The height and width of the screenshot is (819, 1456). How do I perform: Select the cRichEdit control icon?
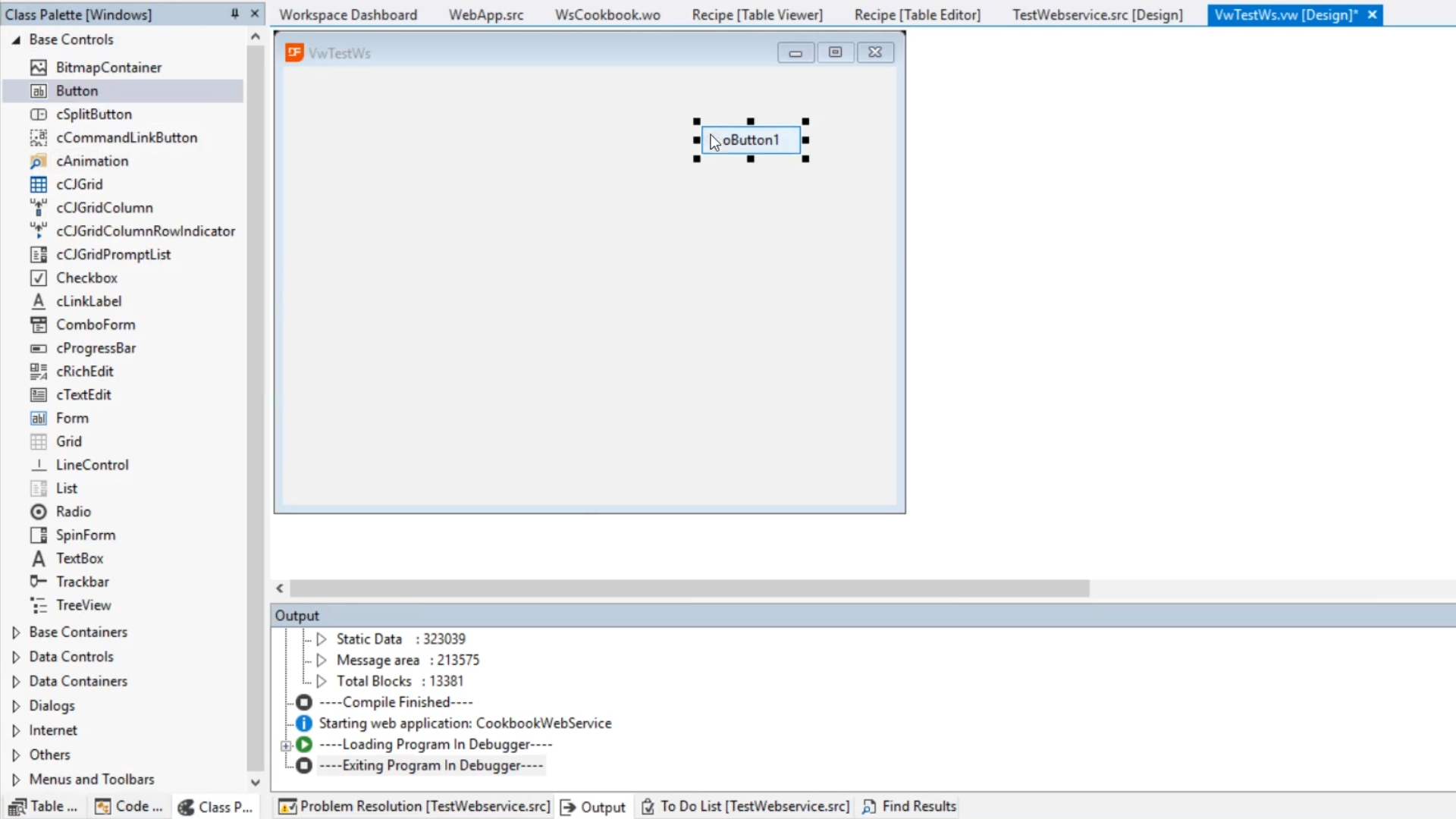point(39,372)
